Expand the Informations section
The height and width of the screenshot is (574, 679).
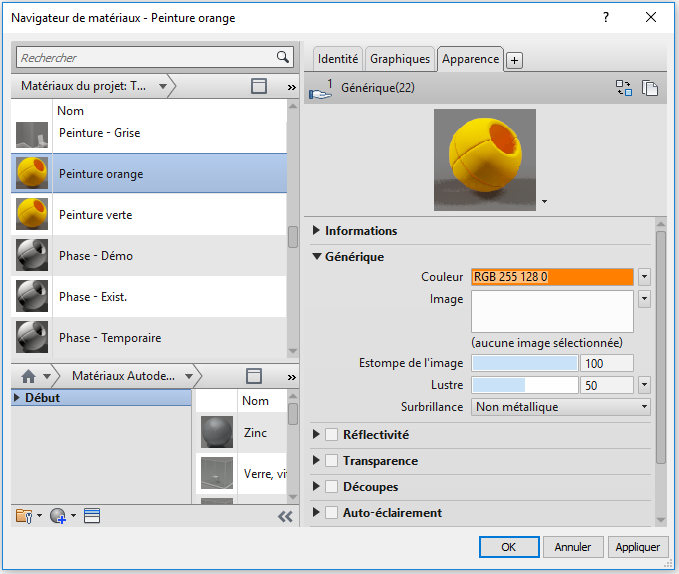[x=317, y=231]
